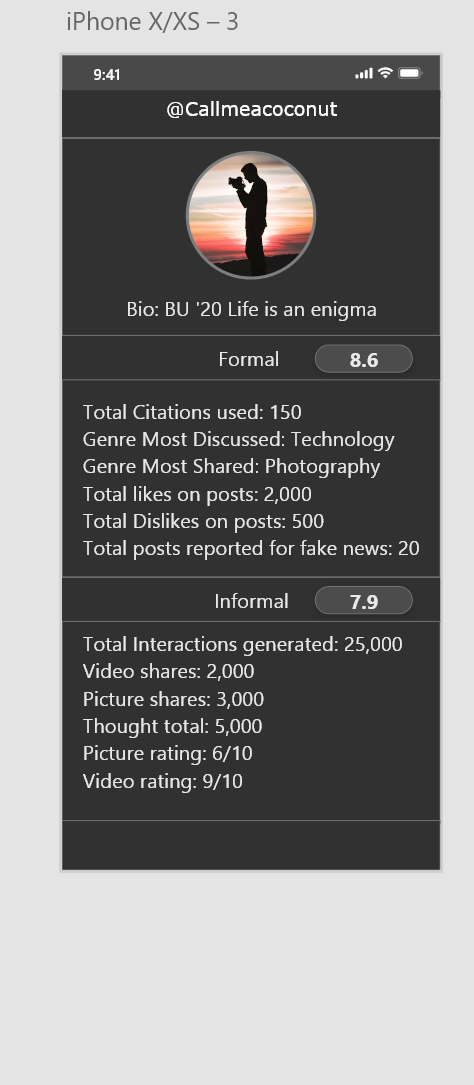Select the @Callmeacoconut username header
Image resolution: width=474 pixels, height=1085 pixels.
pyautogui.click(x=252, y=109)
